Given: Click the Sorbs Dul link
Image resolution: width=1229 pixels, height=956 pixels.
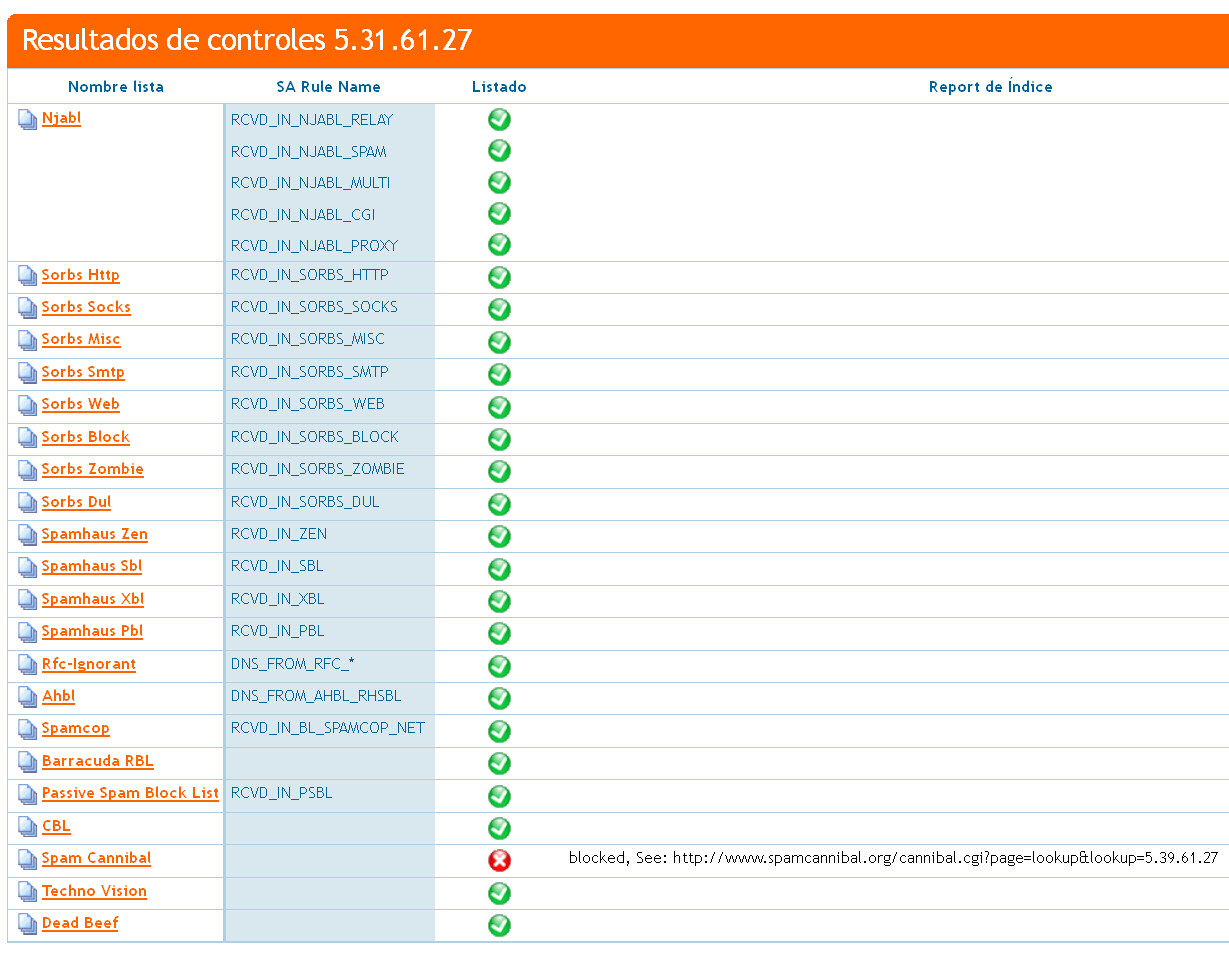Looking at the screenshot, I should [x=76, y=503].
